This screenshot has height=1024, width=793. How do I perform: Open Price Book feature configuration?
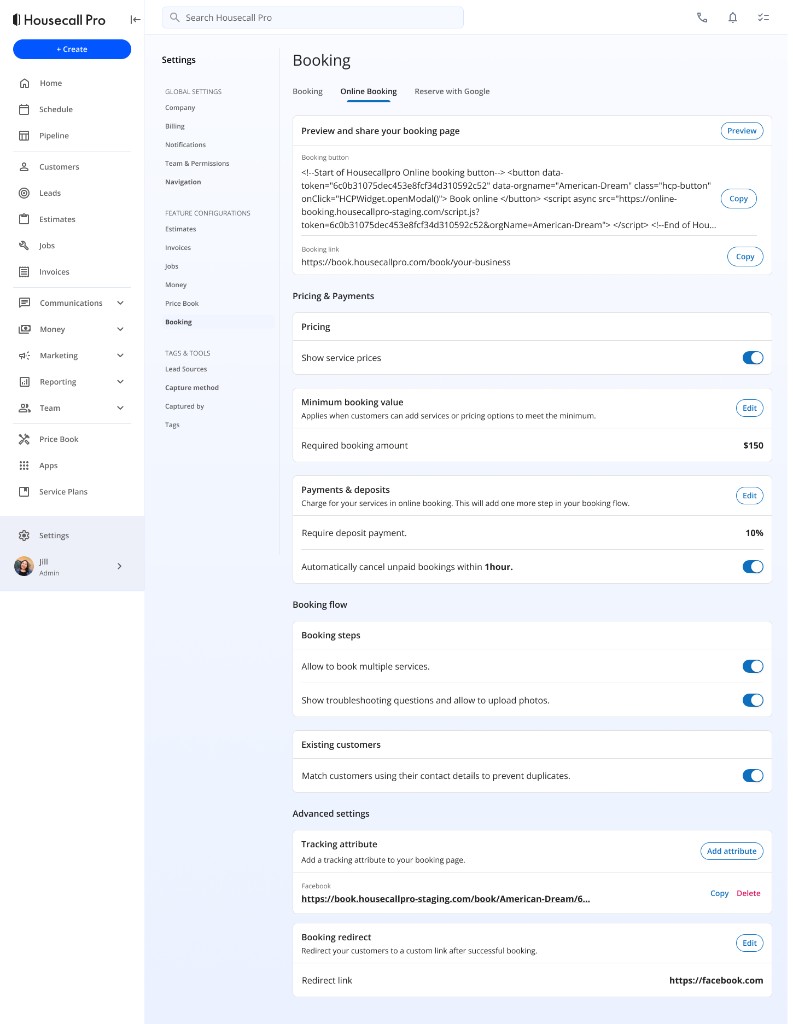(182, 304)
